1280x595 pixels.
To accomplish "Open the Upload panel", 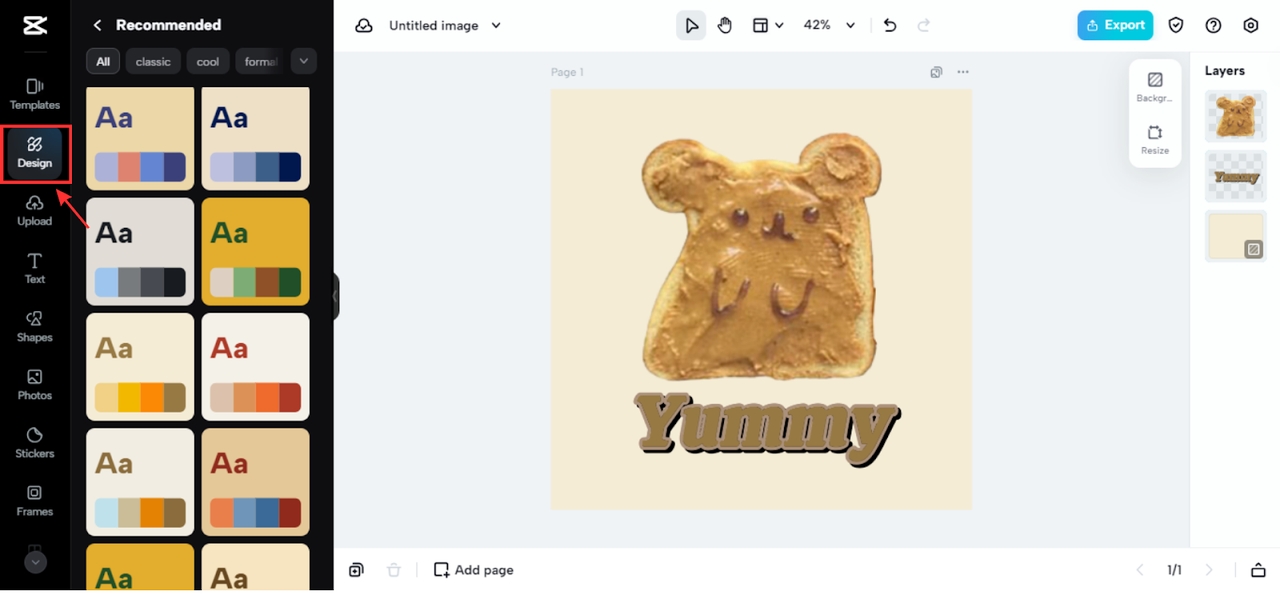I will 35,210.
